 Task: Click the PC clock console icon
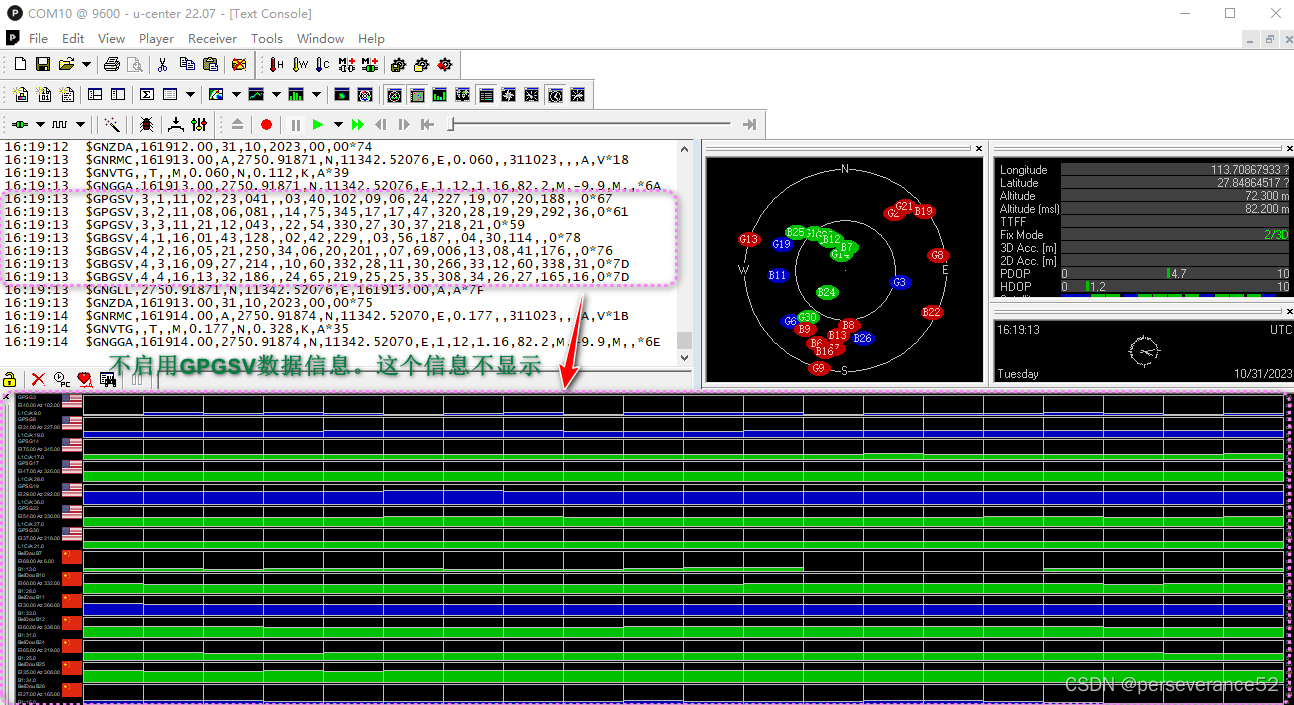61,379
